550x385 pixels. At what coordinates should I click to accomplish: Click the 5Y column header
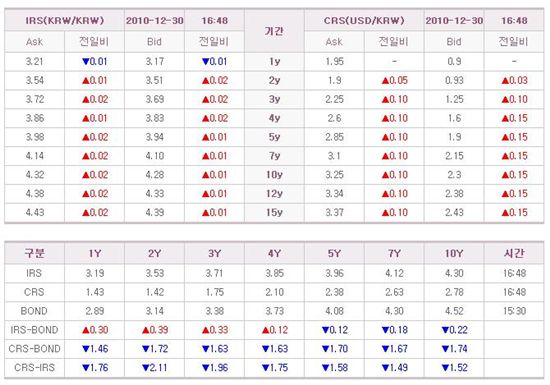[x=334, y=254]
